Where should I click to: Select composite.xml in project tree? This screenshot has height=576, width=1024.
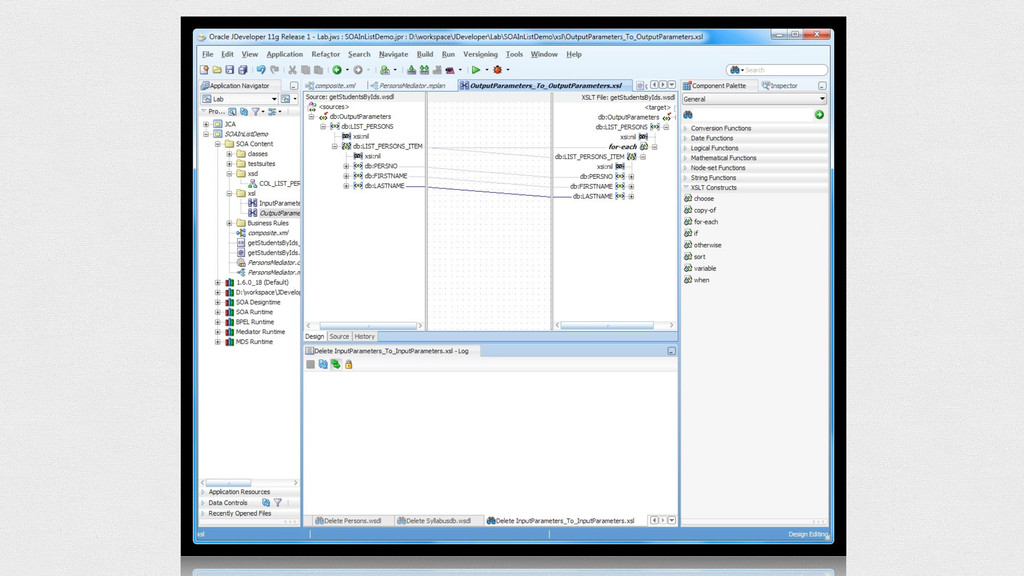268,233
